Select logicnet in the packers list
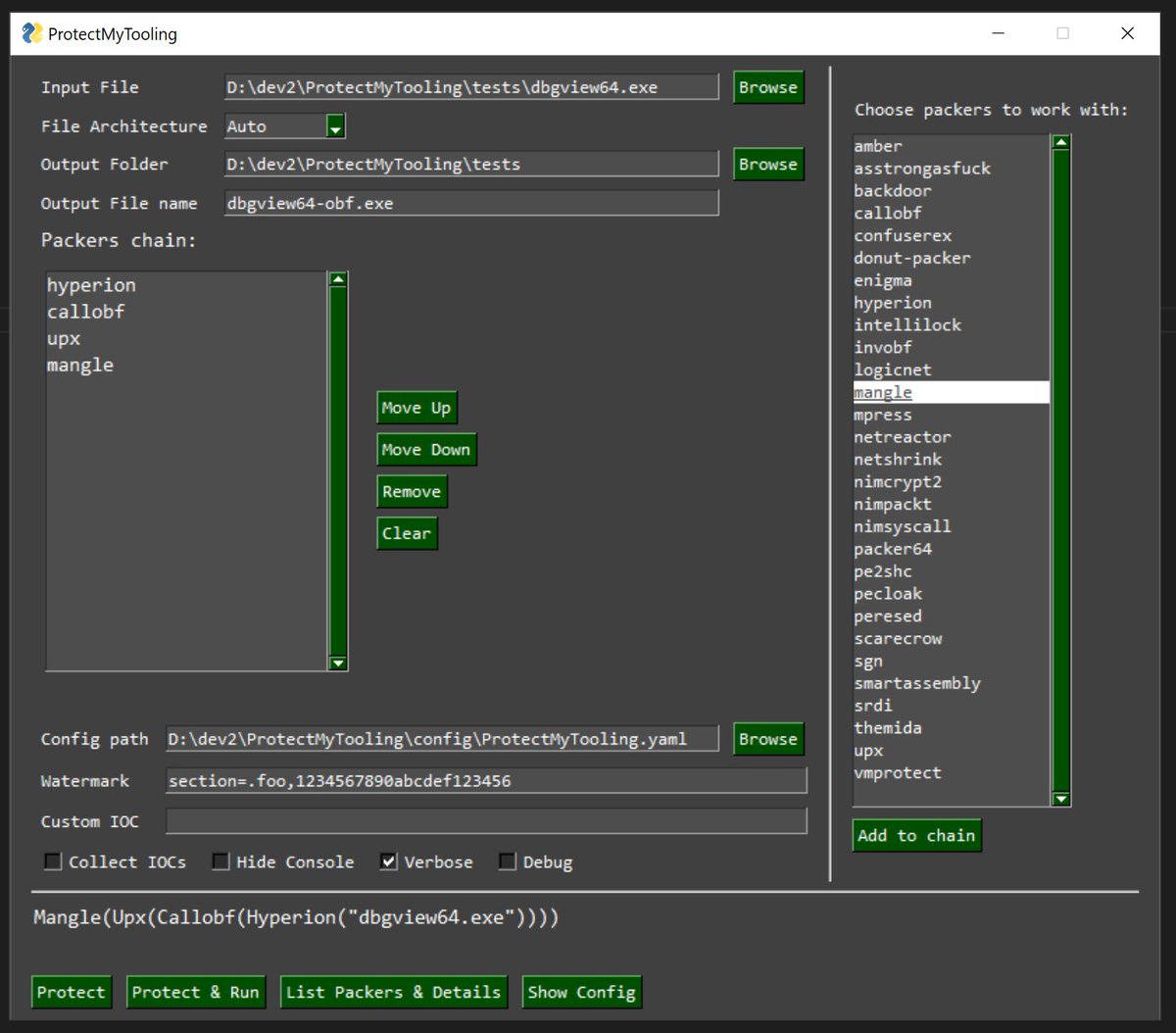 pyautogui.click(x=951, y=369)
